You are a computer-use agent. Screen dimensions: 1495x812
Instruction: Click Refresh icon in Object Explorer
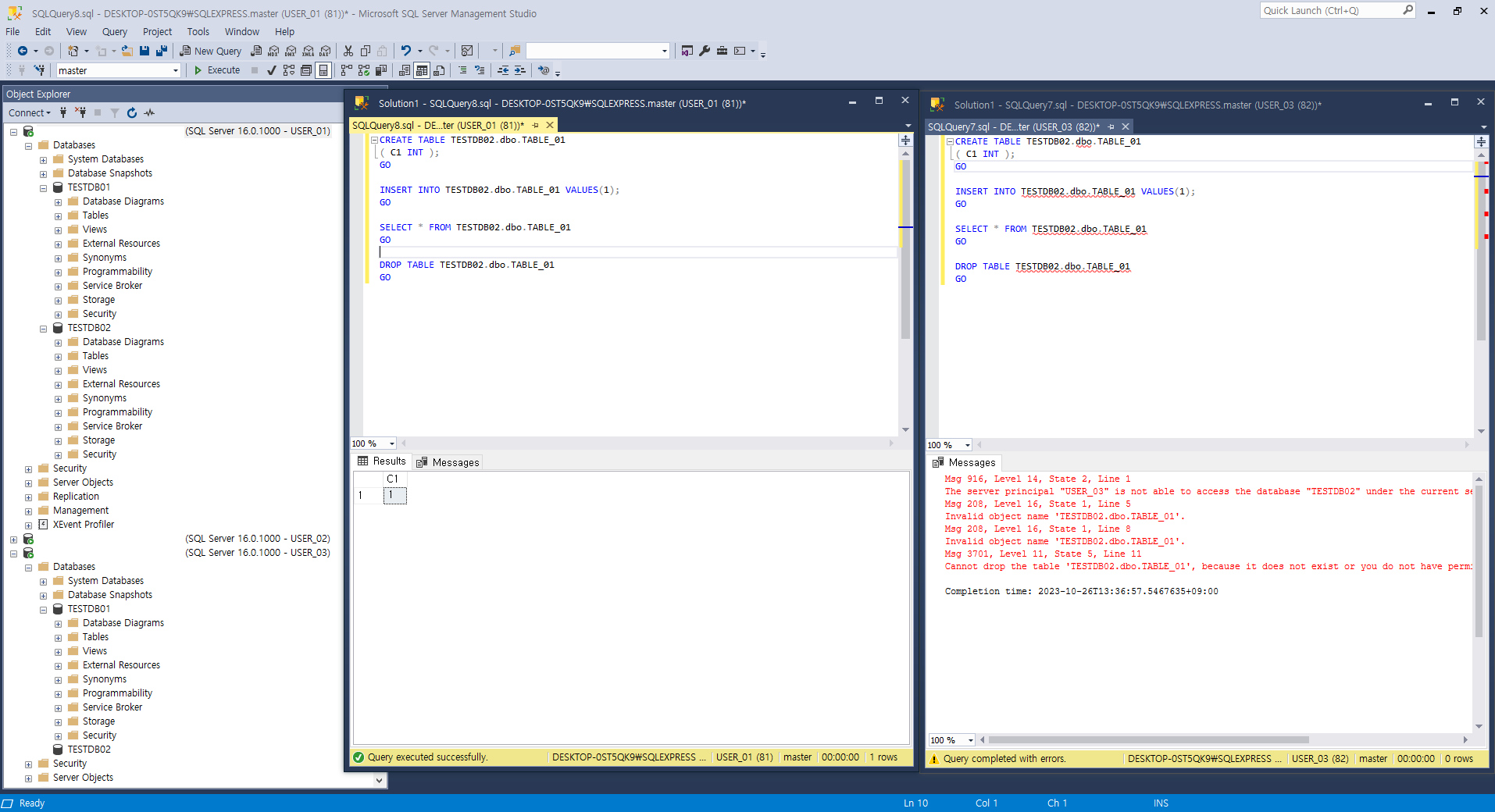point(132,113)
